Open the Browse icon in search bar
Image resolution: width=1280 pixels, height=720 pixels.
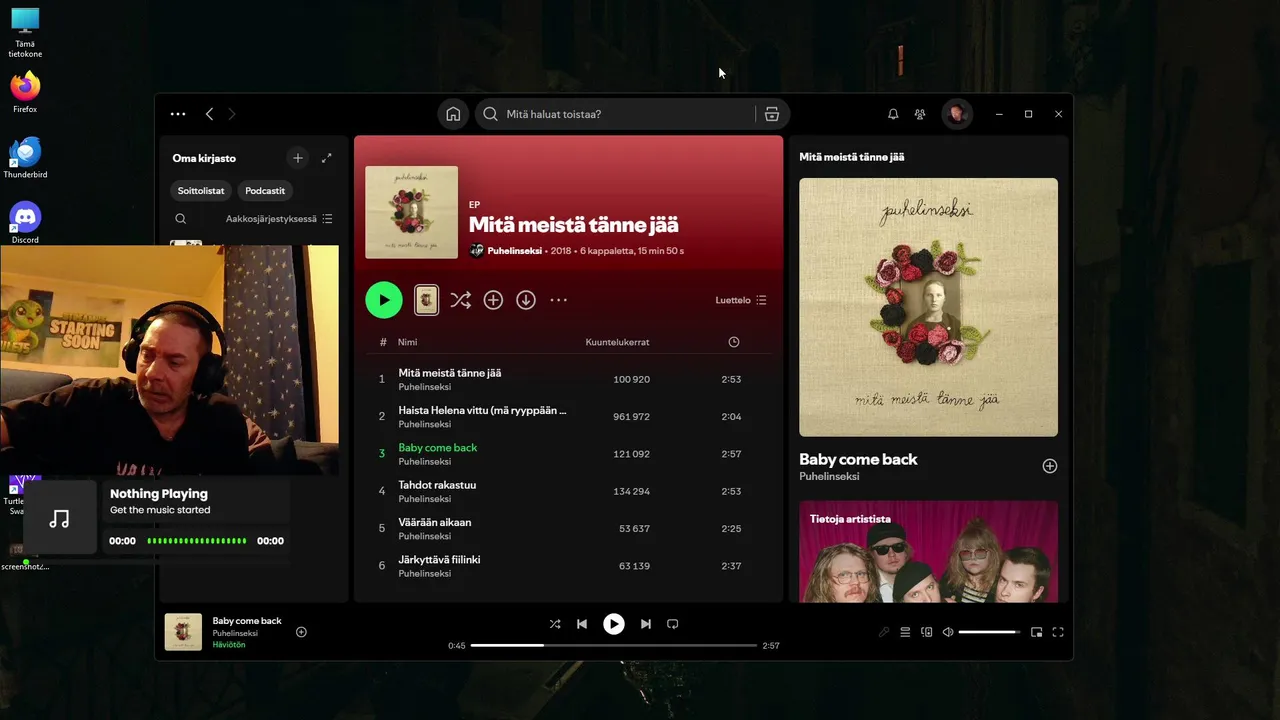772,114
